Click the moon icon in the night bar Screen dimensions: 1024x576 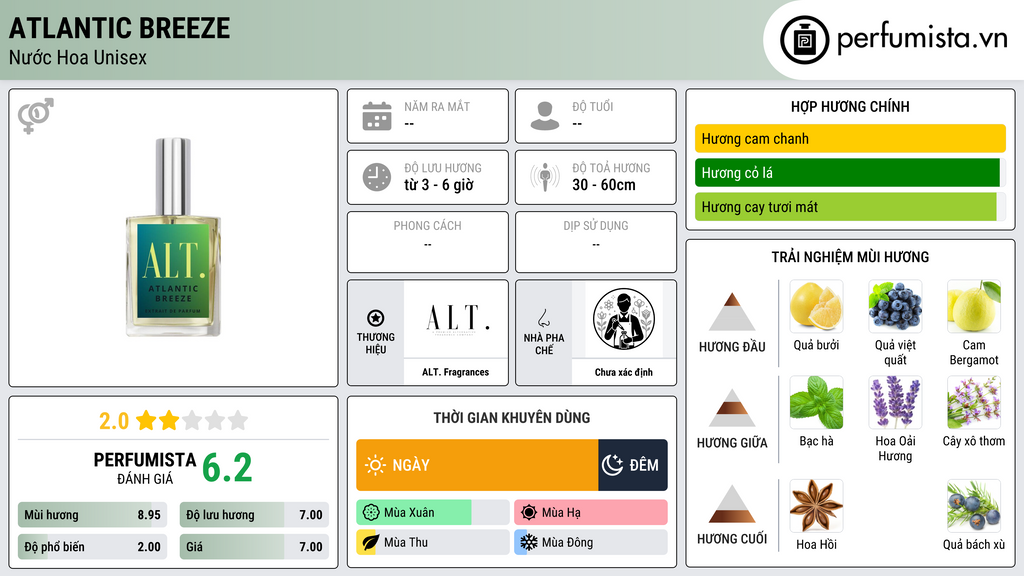(x=612, y=465)
